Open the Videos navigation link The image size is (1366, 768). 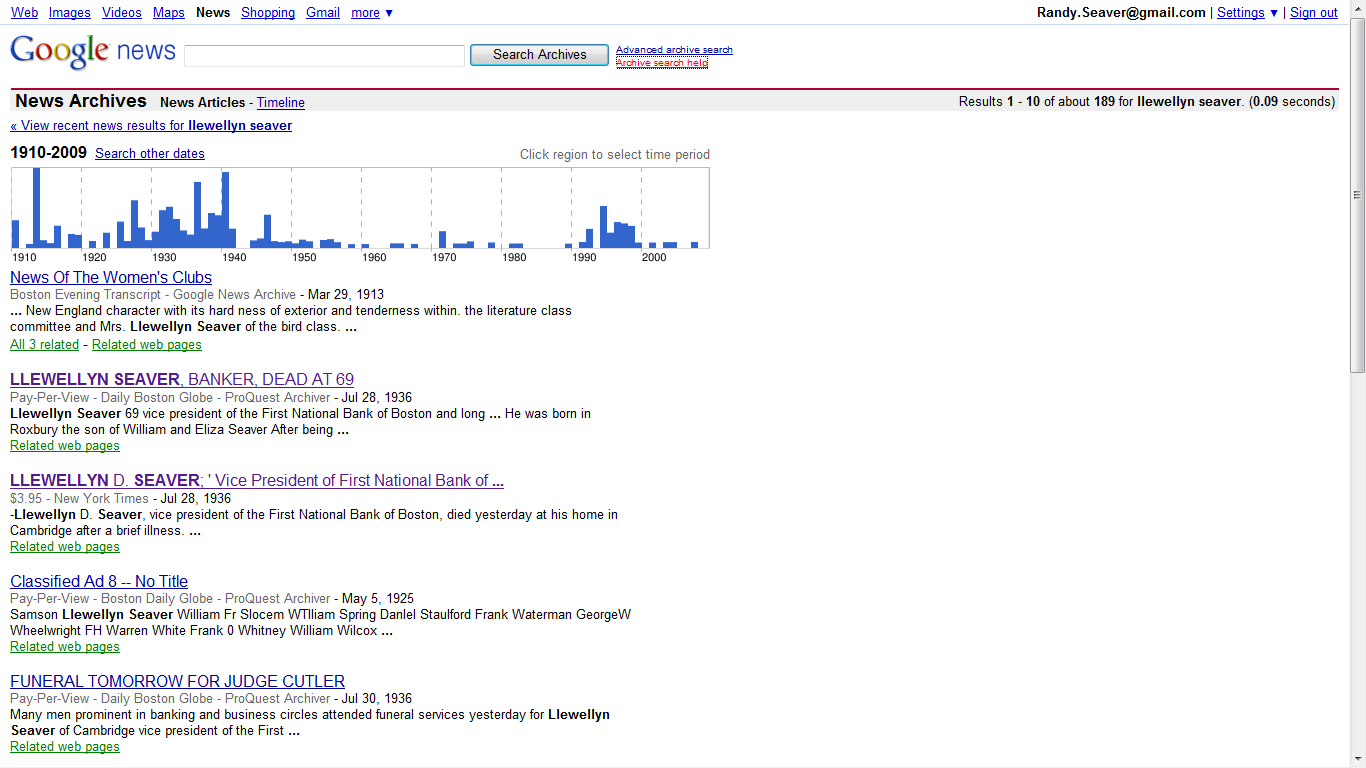click(x=122, y=13)
